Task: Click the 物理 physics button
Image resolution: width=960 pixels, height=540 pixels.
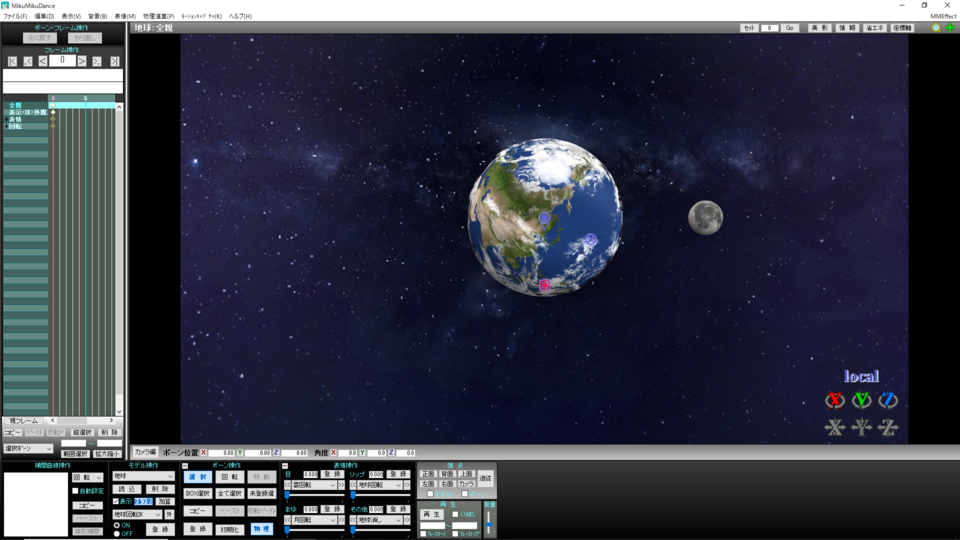Action: coord(261,529)
